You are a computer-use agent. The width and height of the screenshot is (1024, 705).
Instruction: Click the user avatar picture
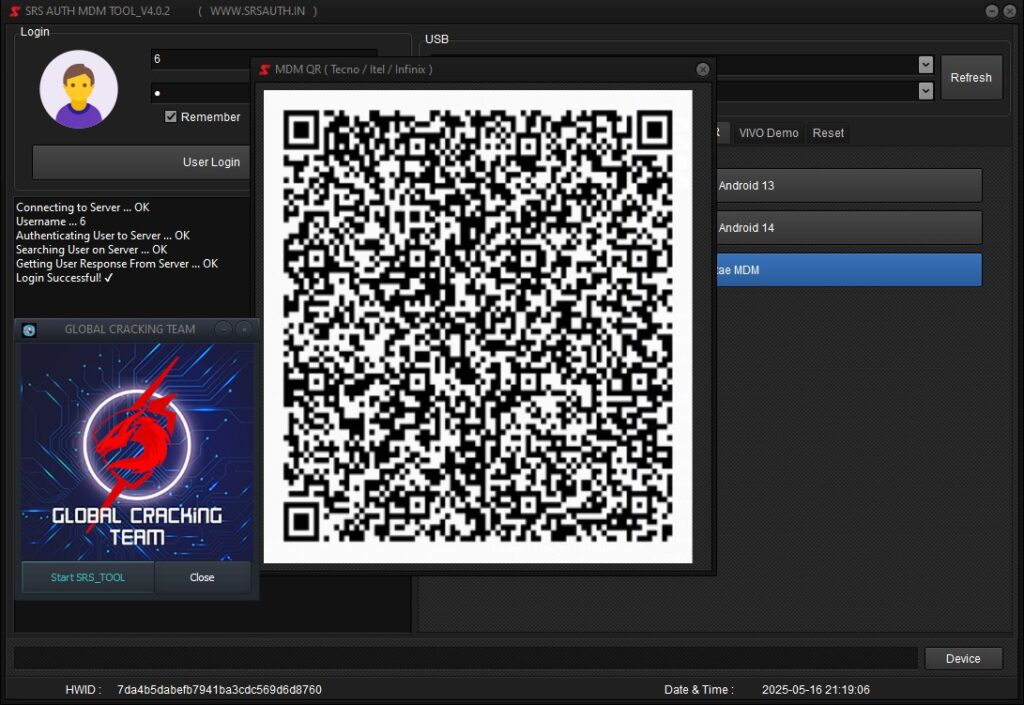point(78,89)
